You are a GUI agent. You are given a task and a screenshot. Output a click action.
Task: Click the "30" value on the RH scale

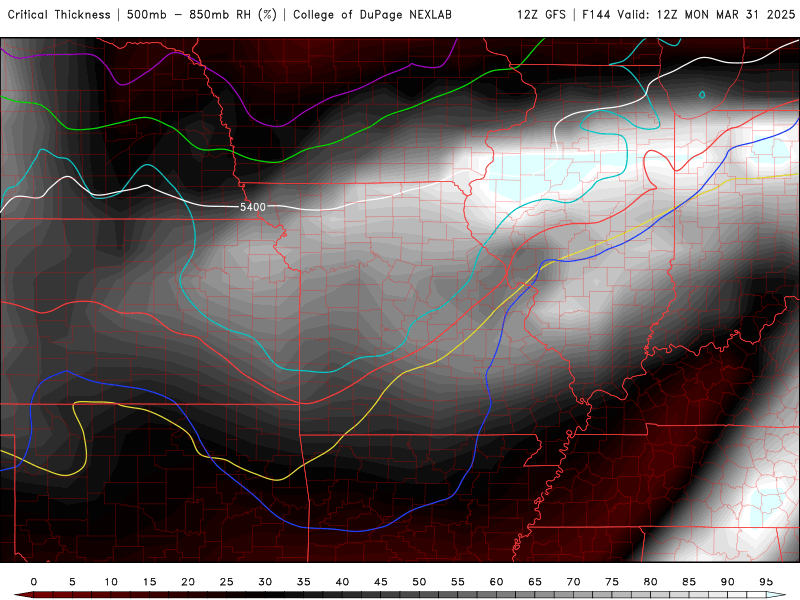pyautogui.click(x=265, y=582)
